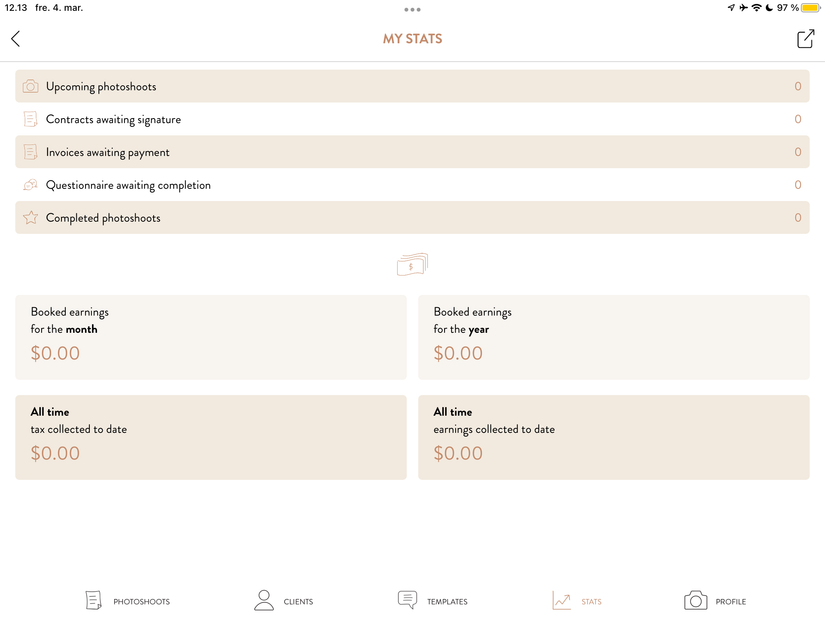Tap the invoice icon beside Invoices awaiting payment
825x619 pixels.
click(x=30, y=153)
